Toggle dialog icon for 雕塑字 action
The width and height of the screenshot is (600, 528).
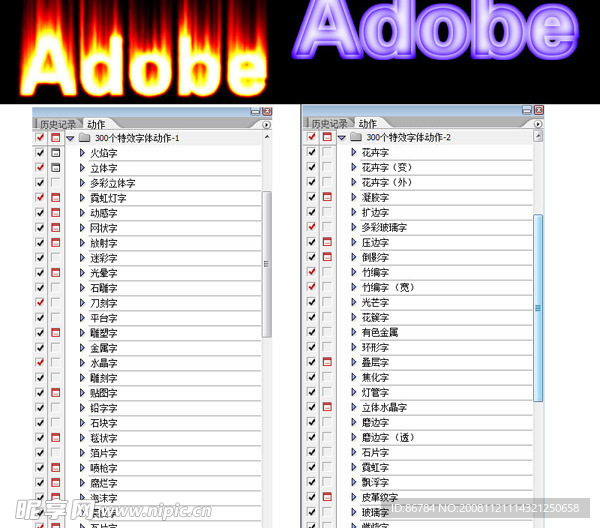55,332
